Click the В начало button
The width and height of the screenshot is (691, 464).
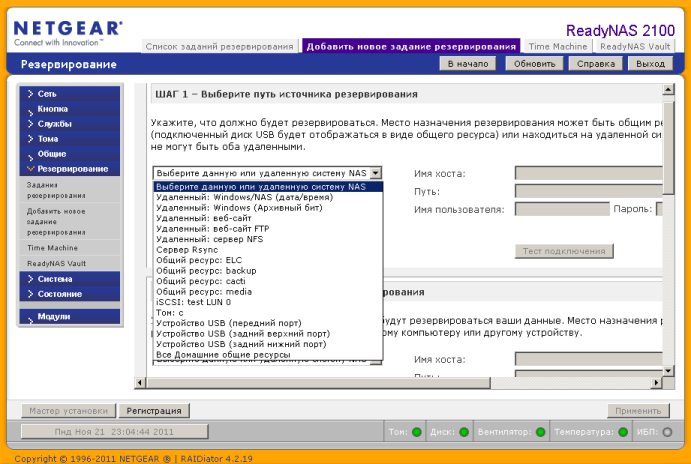click(468, 64)
